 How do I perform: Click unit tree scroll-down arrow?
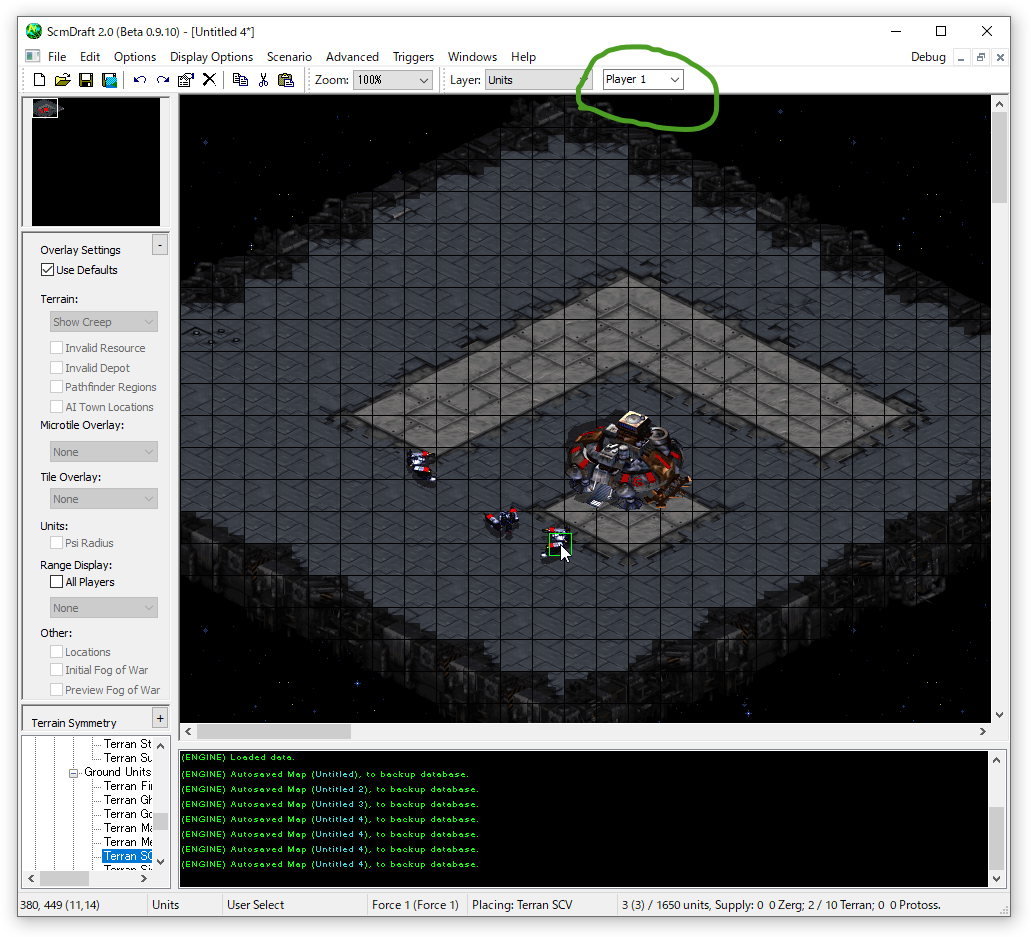tap(160, 861)
